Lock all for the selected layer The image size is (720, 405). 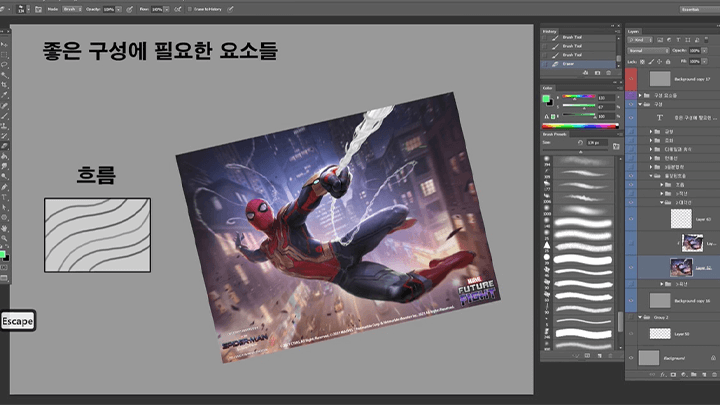(x=668, y=62)
